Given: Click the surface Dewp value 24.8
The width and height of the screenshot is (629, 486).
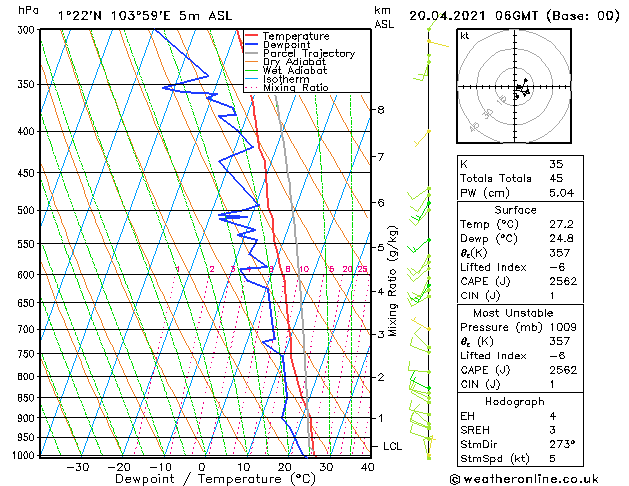Looking at the screenshot, I should coord(562,239).
